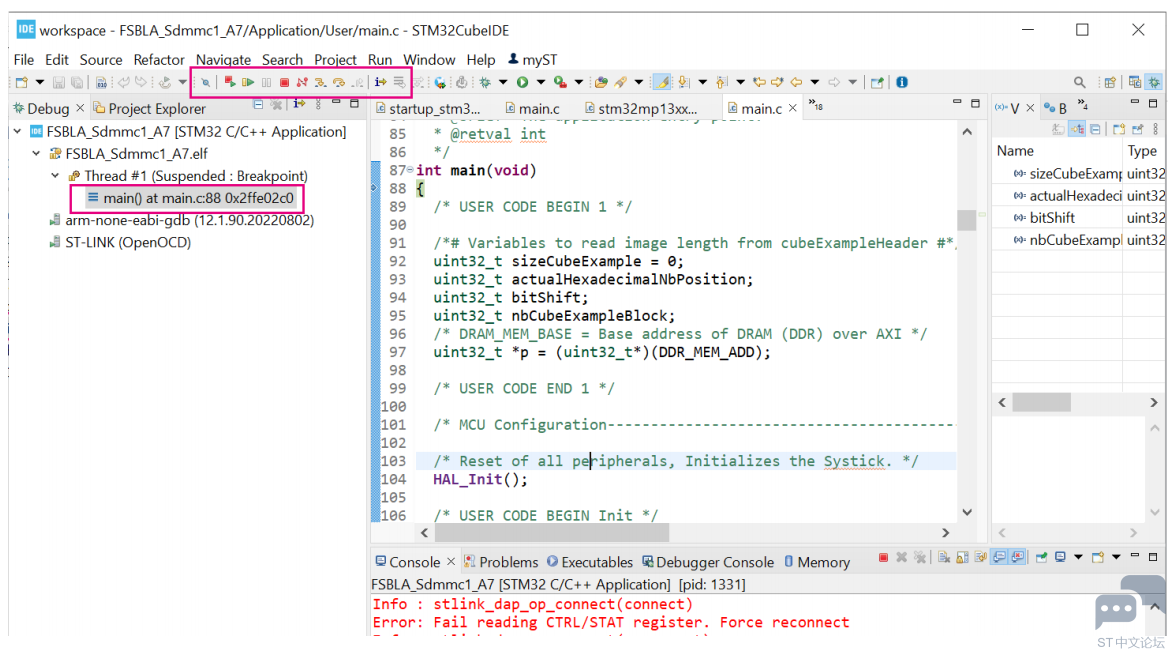
Task: Switch to Project Explorer tab
Action: tap(149, 109)
